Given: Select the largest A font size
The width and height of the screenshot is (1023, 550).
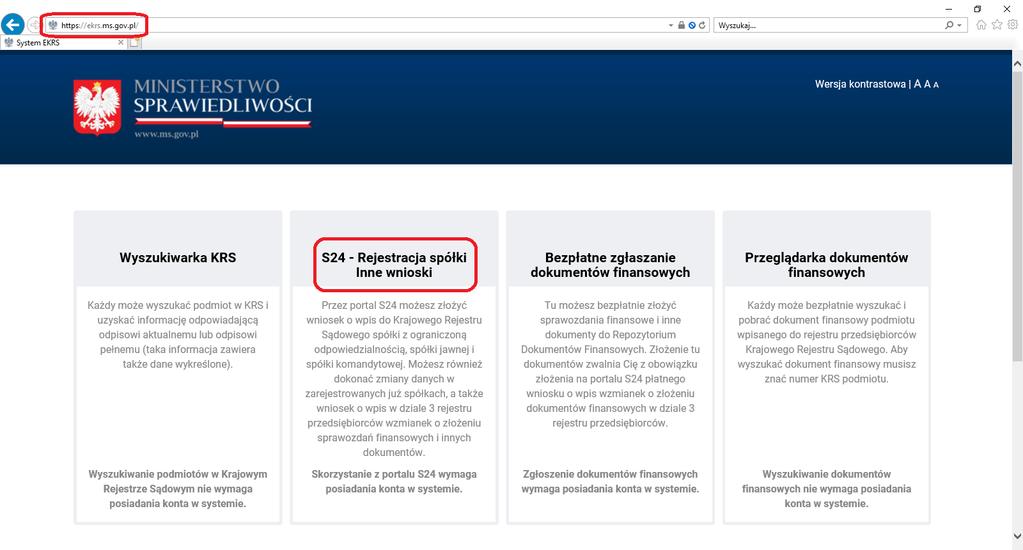Looking at the screenshot, I should pyautogui.click(x=917, y=84).
